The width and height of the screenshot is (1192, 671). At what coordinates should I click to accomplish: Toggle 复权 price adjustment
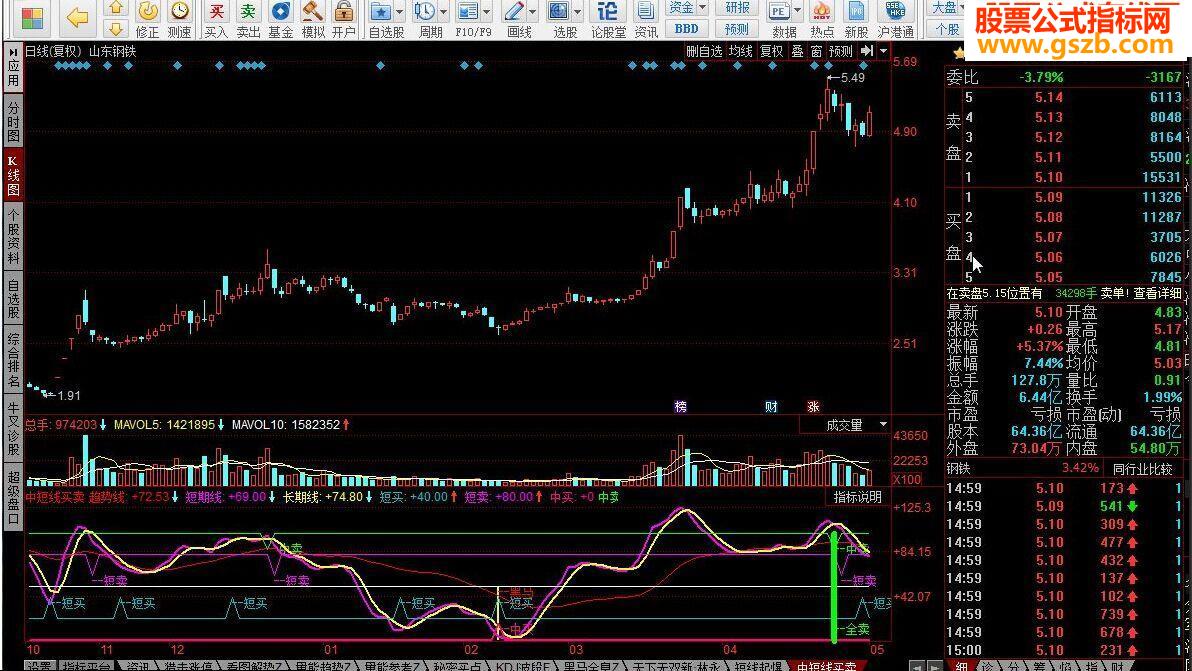772,51
